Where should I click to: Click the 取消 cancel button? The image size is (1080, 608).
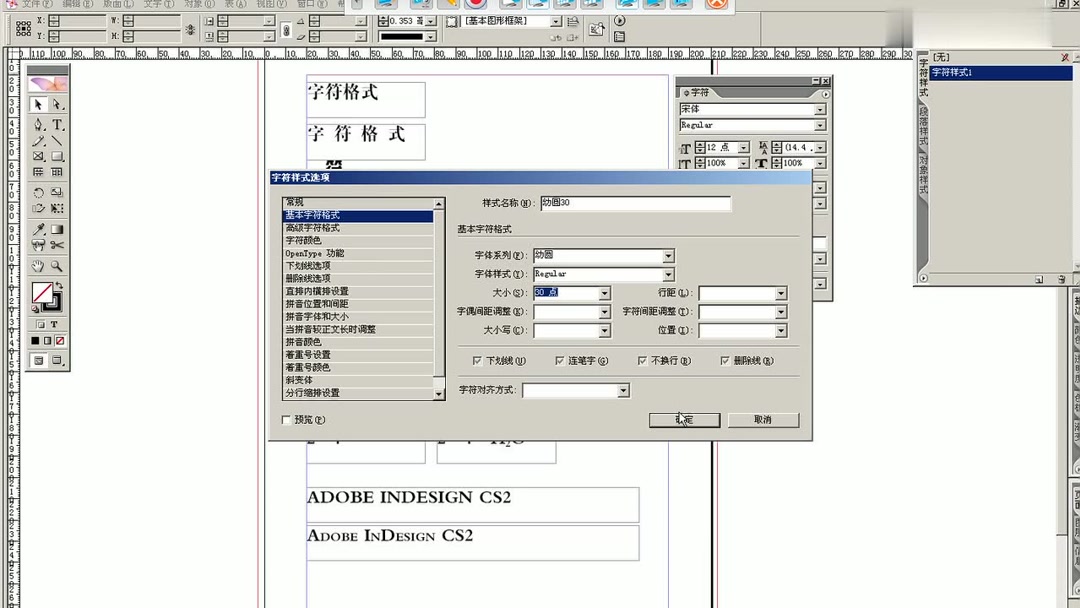tap(762, 420)
